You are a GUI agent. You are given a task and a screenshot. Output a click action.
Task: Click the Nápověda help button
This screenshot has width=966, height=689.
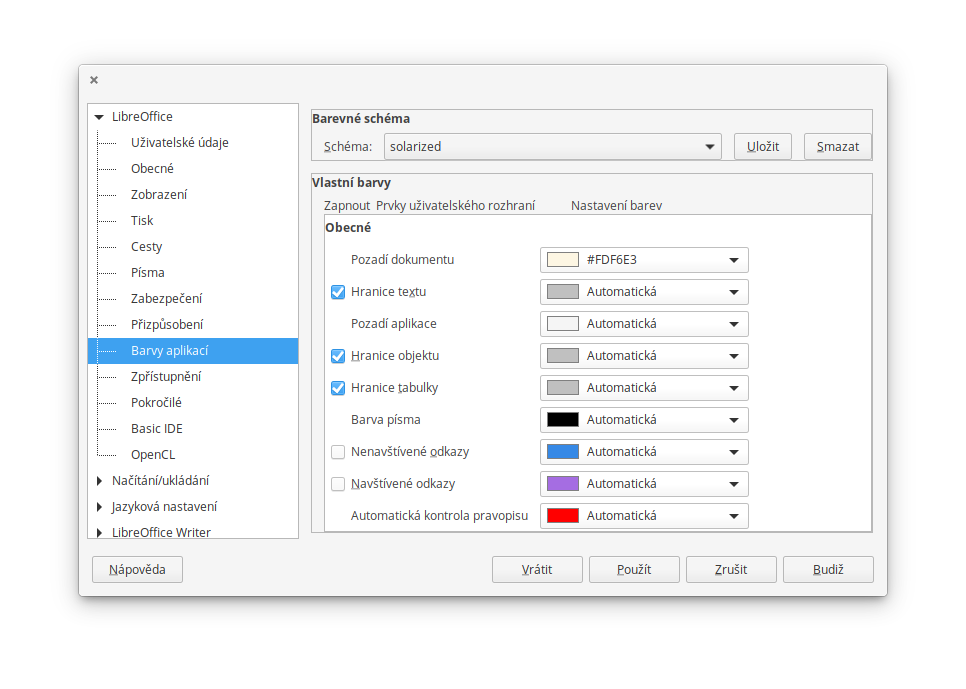pos(137,569)
